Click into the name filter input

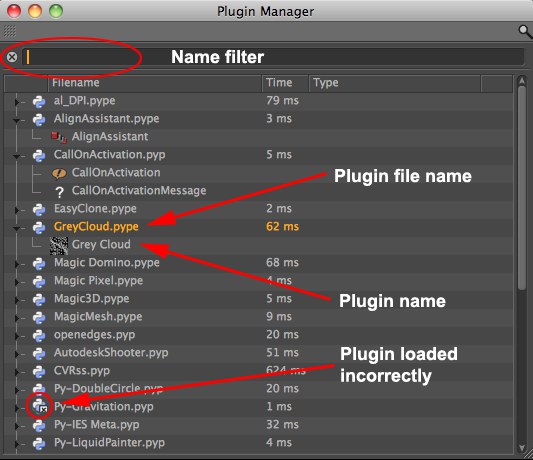[273, 57]
